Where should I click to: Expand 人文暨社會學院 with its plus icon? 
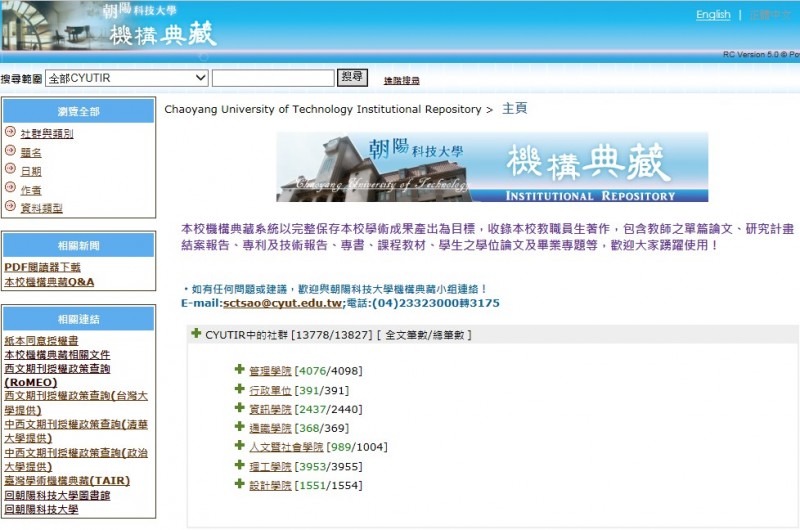pos(239,445)
